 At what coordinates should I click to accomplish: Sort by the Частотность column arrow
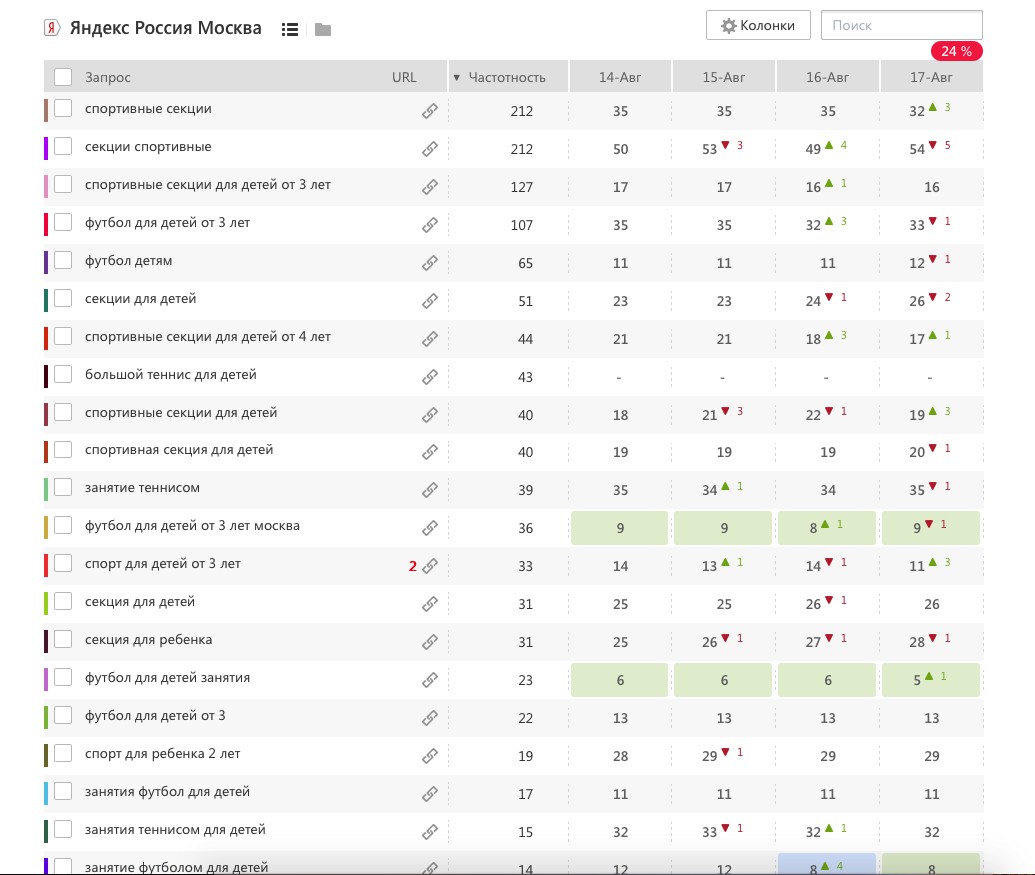[457, 77]
